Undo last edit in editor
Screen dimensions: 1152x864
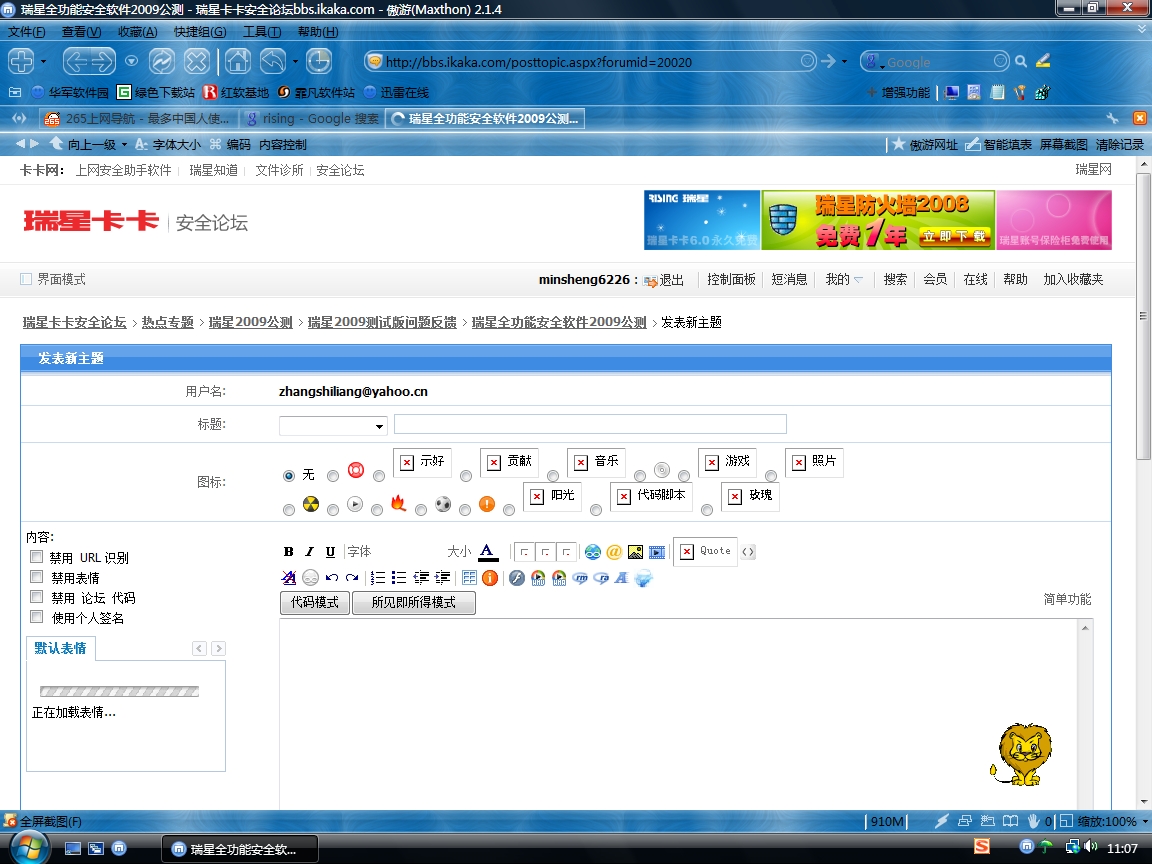pyautogui.click(x=332, y=578)
